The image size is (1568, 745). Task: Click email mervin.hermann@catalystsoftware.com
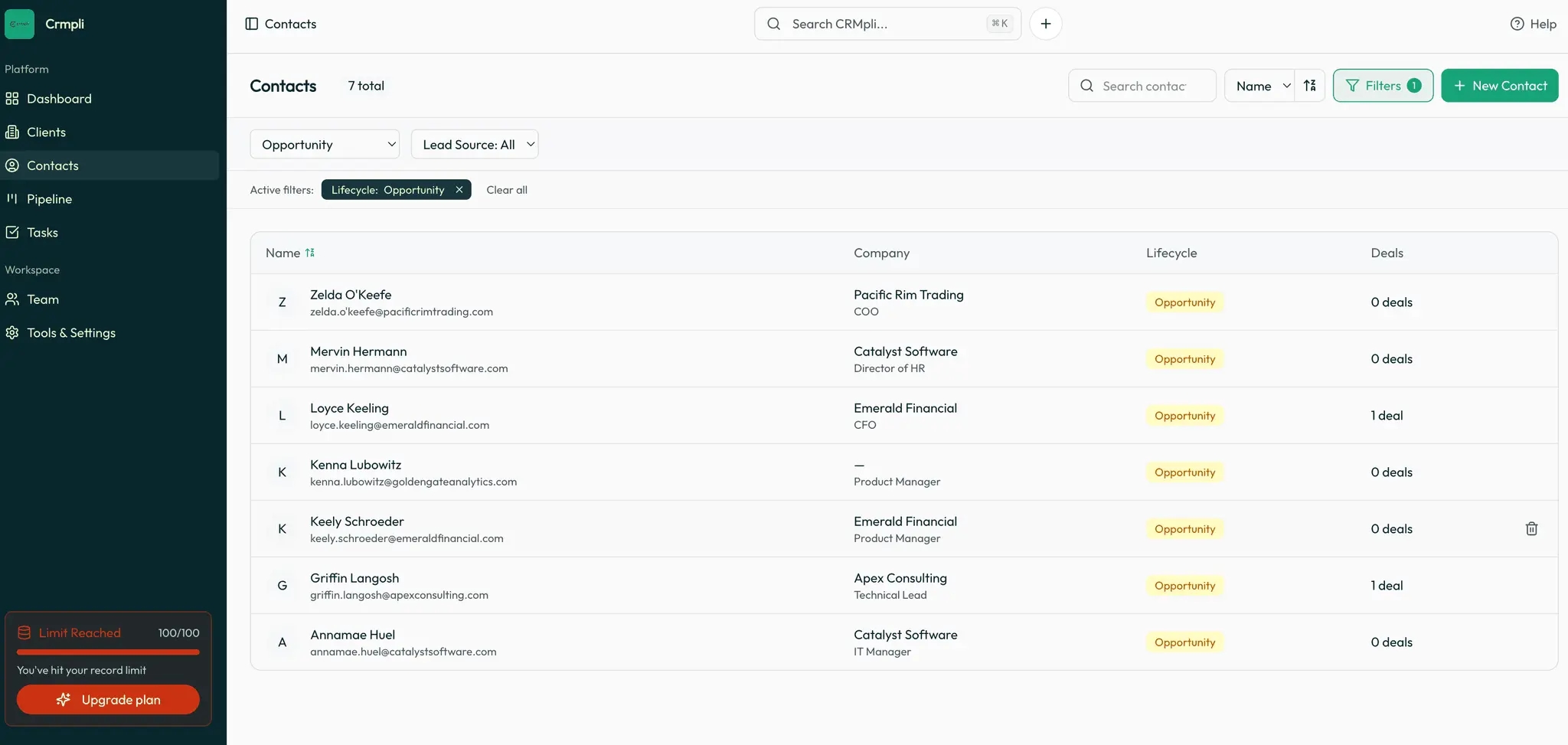pos(409,368)
